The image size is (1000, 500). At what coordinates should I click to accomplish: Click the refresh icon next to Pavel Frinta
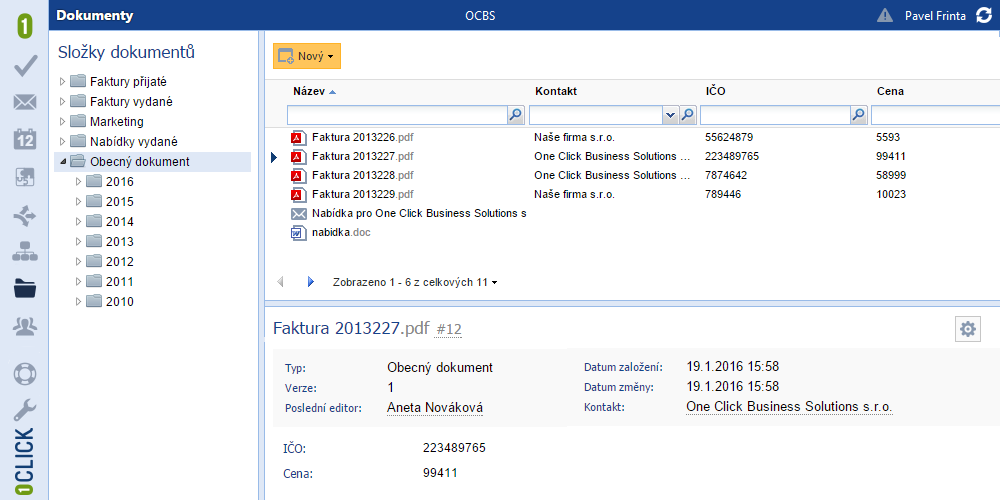pos(984,15)
